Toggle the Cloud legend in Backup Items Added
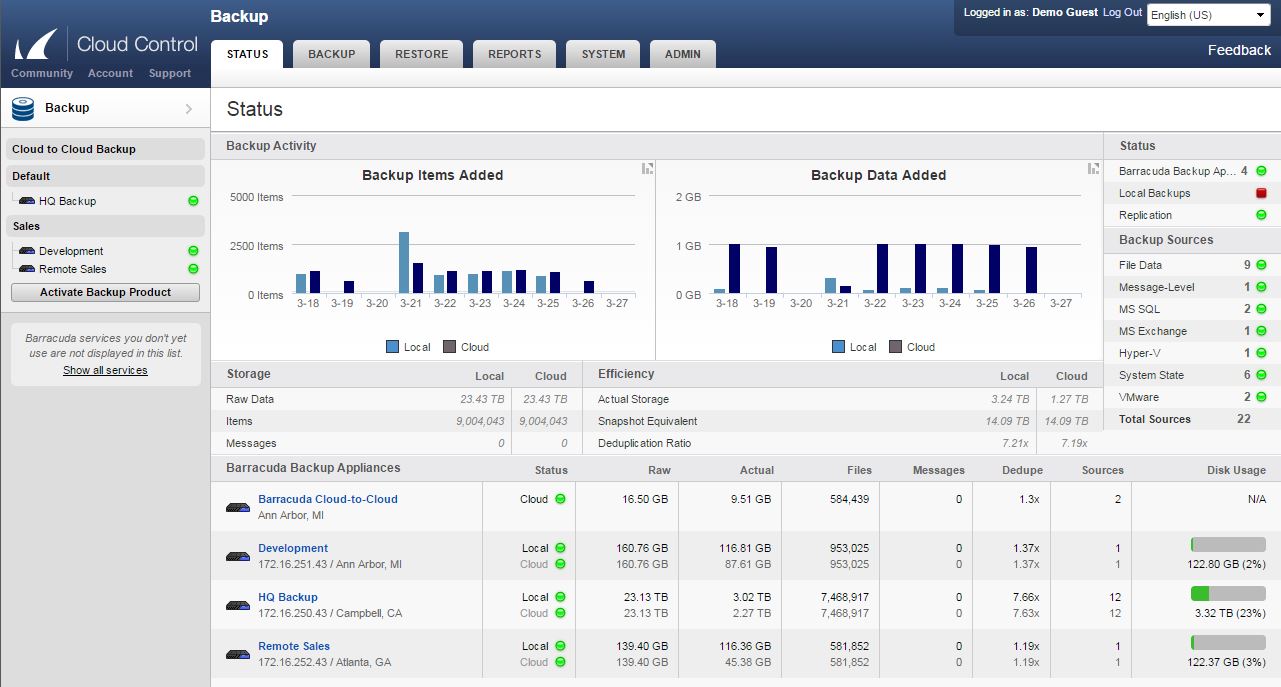Screen dimensions: 1281x687 point(465,347)
